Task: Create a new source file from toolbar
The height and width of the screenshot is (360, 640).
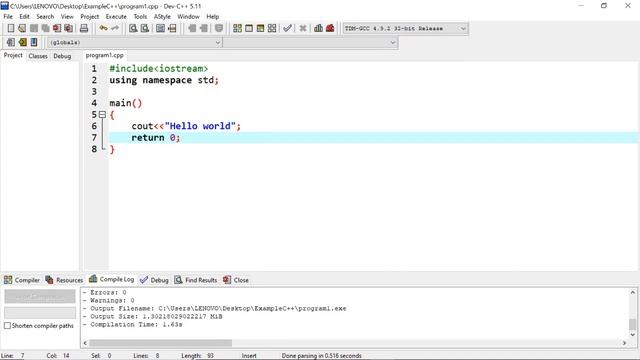Action: (x=11, y=28)
